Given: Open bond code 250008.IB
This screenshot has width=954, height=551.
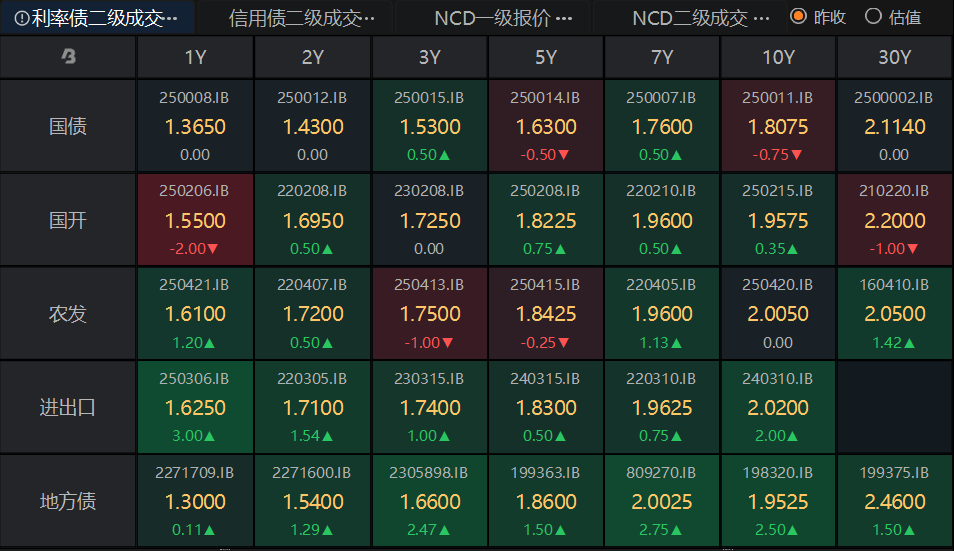Looking at the screenshot, I should 194,98.
